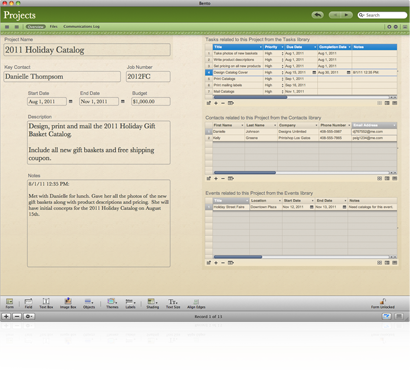This screenshot has height=370, width=410.
Task: Open the End Date calendar picker
Action: [x=123, y=101]
